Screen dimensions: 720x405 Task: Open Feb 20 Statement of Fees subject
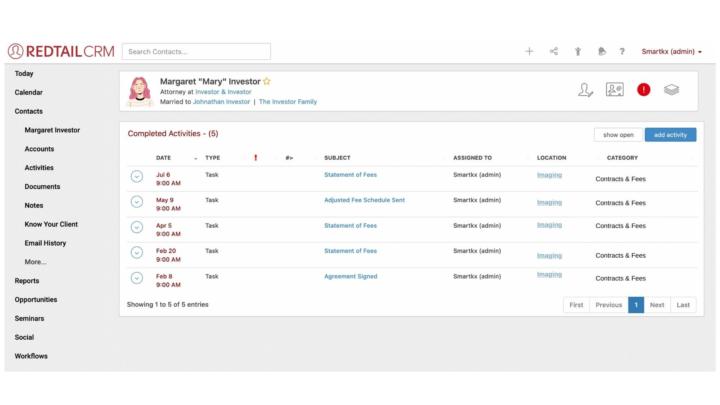(x=350, y=251)
